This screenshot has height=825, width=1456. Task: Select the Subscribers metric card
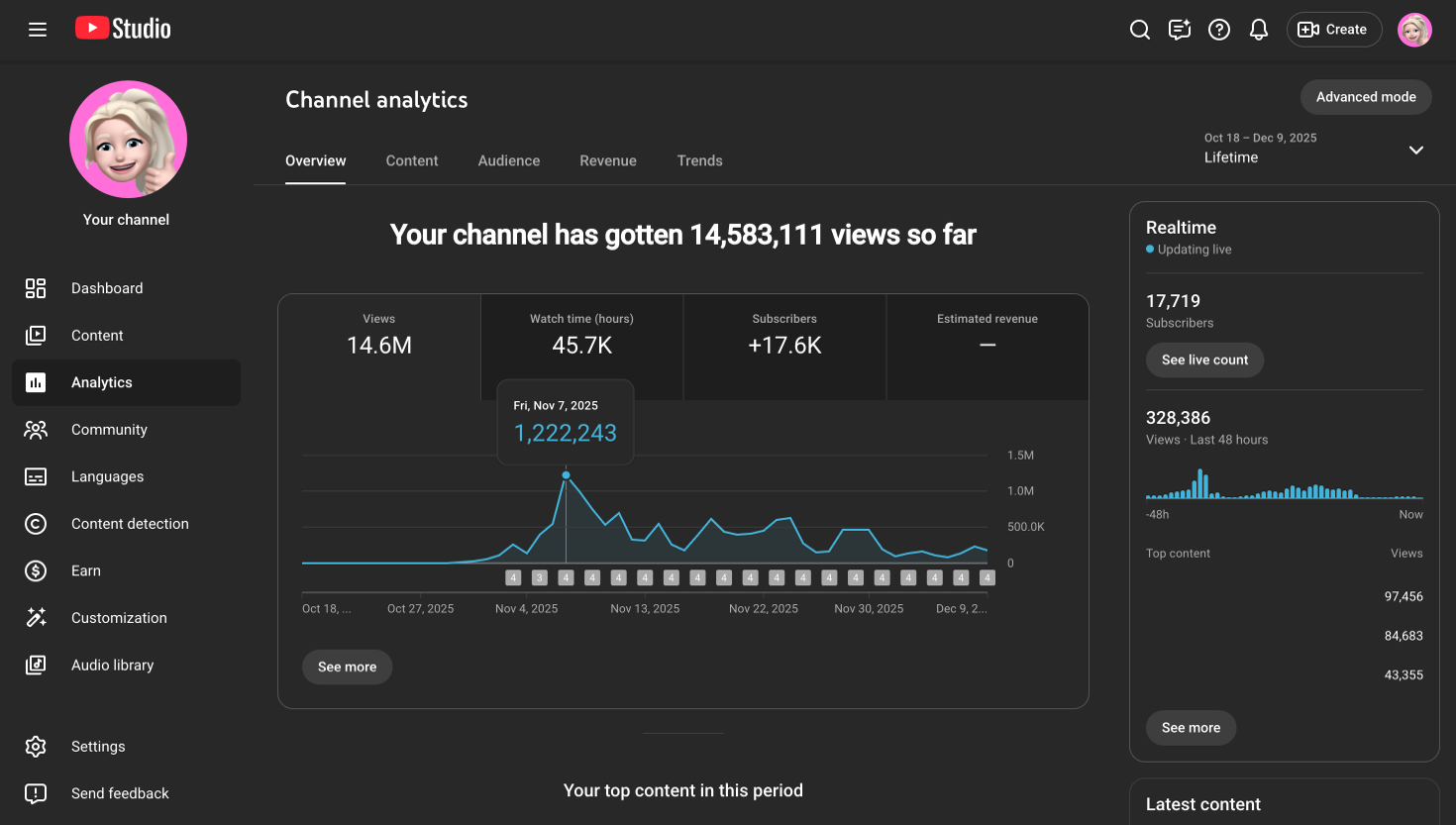pos(784,337)
